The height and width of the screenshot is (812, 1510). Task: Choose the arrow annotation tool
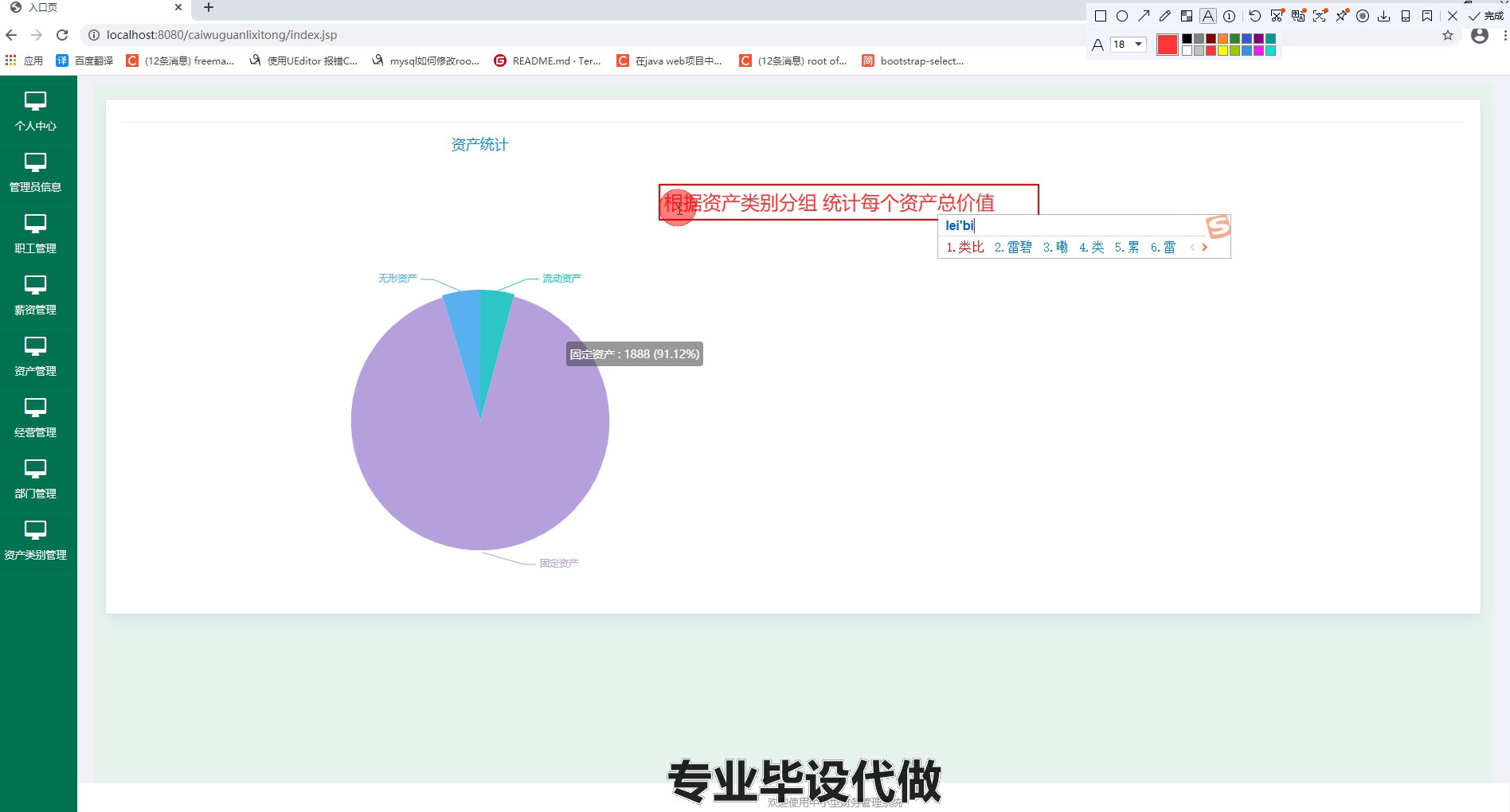click(1144, 16)
